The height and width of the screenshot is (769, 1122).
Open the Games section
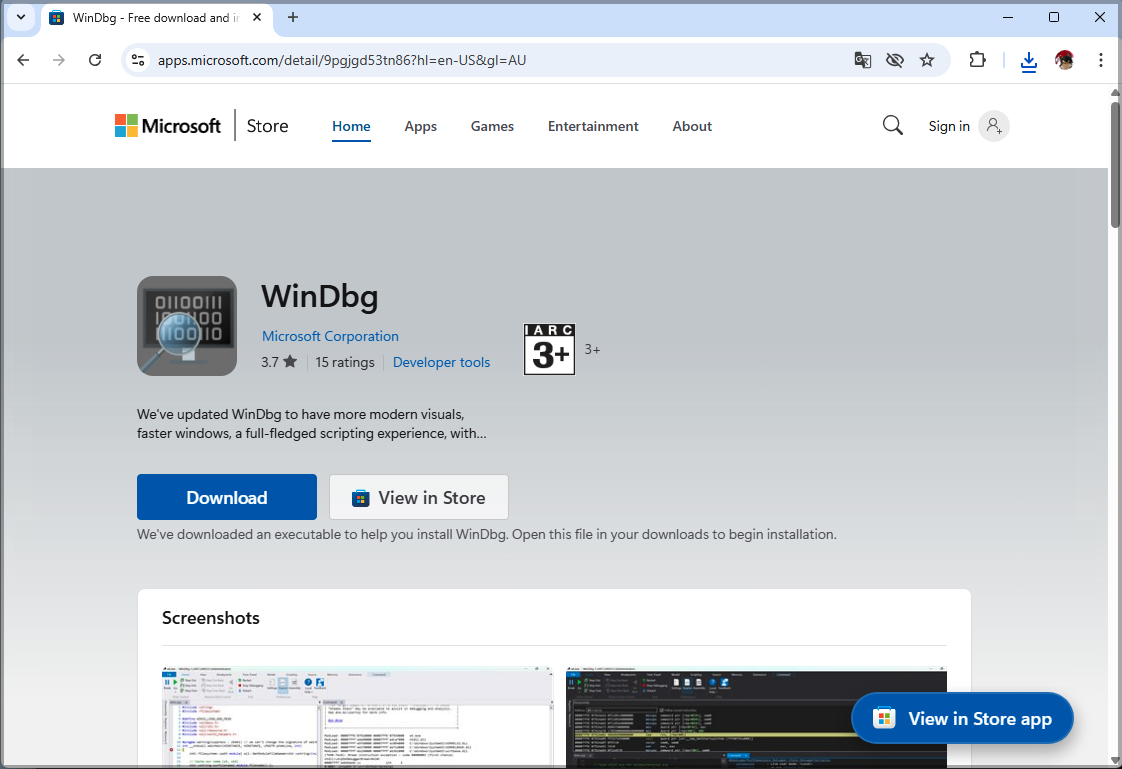coord(492,126)
